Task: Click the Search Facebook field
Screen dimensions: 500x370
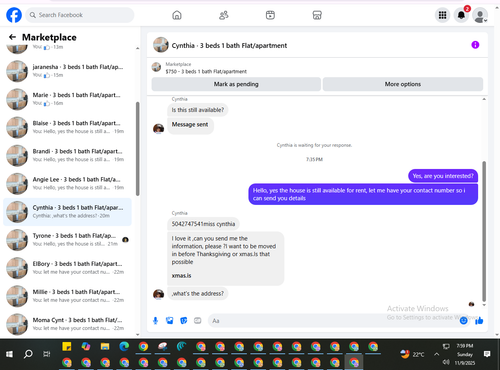Action: point(80,15)
